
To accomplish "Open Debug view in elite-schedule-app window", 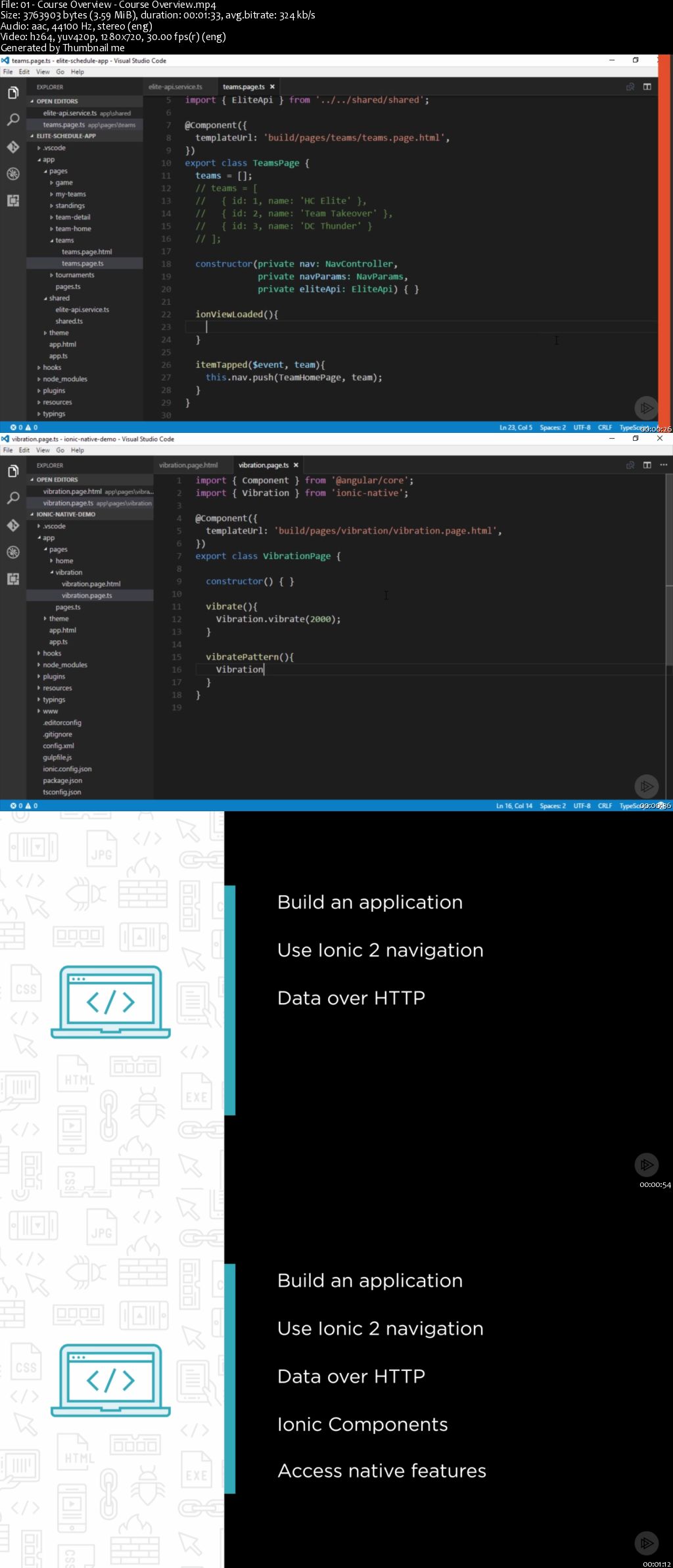I will coord(12,173).
